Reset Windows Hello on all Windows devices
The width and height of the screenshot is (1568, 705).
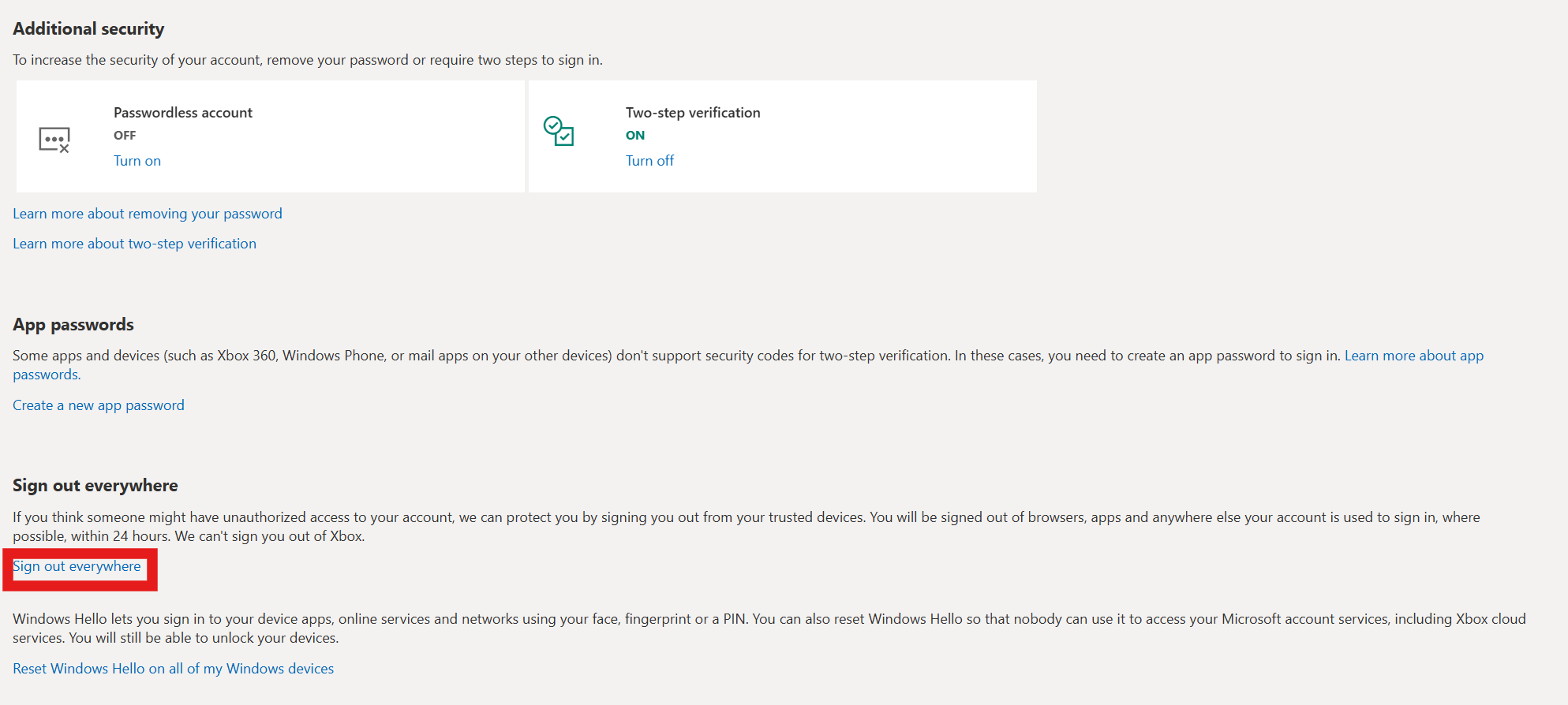tap(174, 669)
